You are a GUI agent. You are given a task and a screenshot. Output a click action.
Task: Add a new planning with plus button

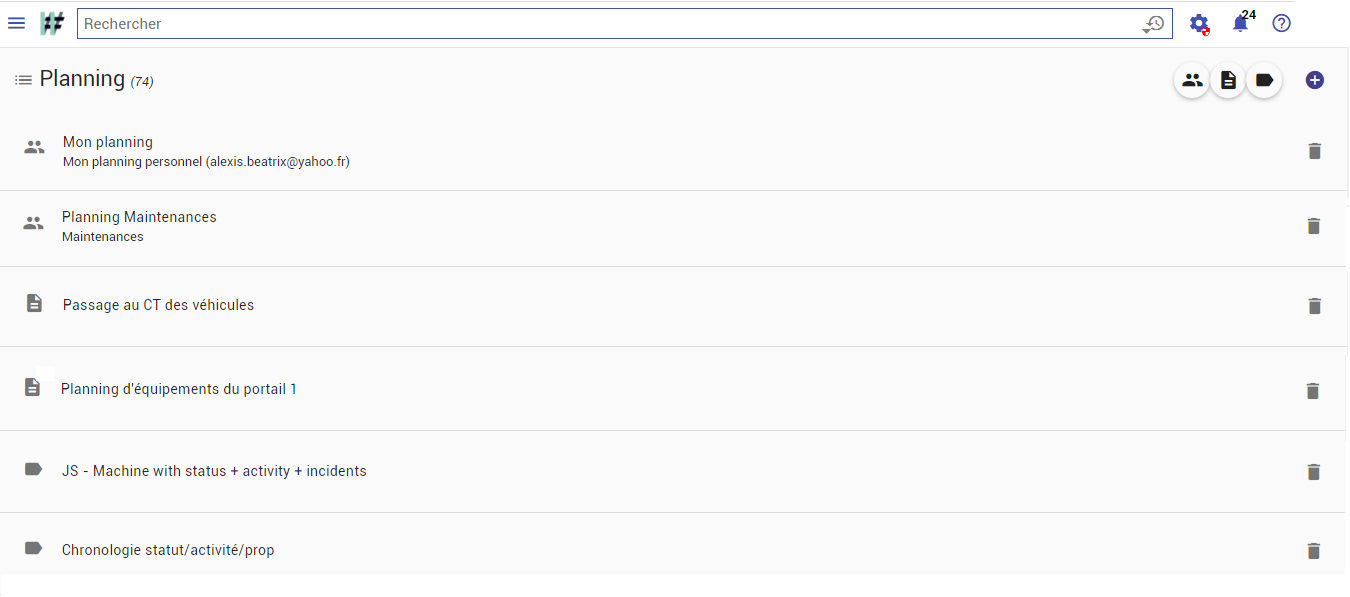1315,80
